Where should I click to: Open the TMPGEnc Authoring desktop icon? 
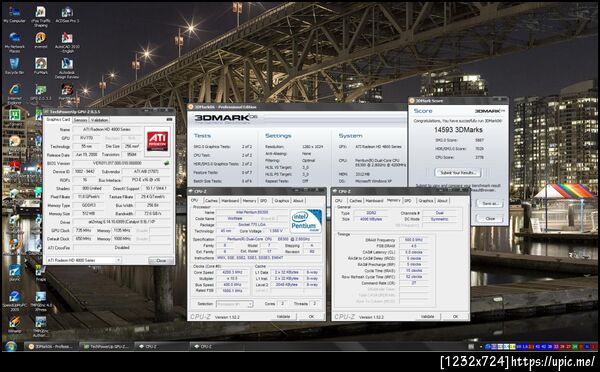(x=41, y=326)
